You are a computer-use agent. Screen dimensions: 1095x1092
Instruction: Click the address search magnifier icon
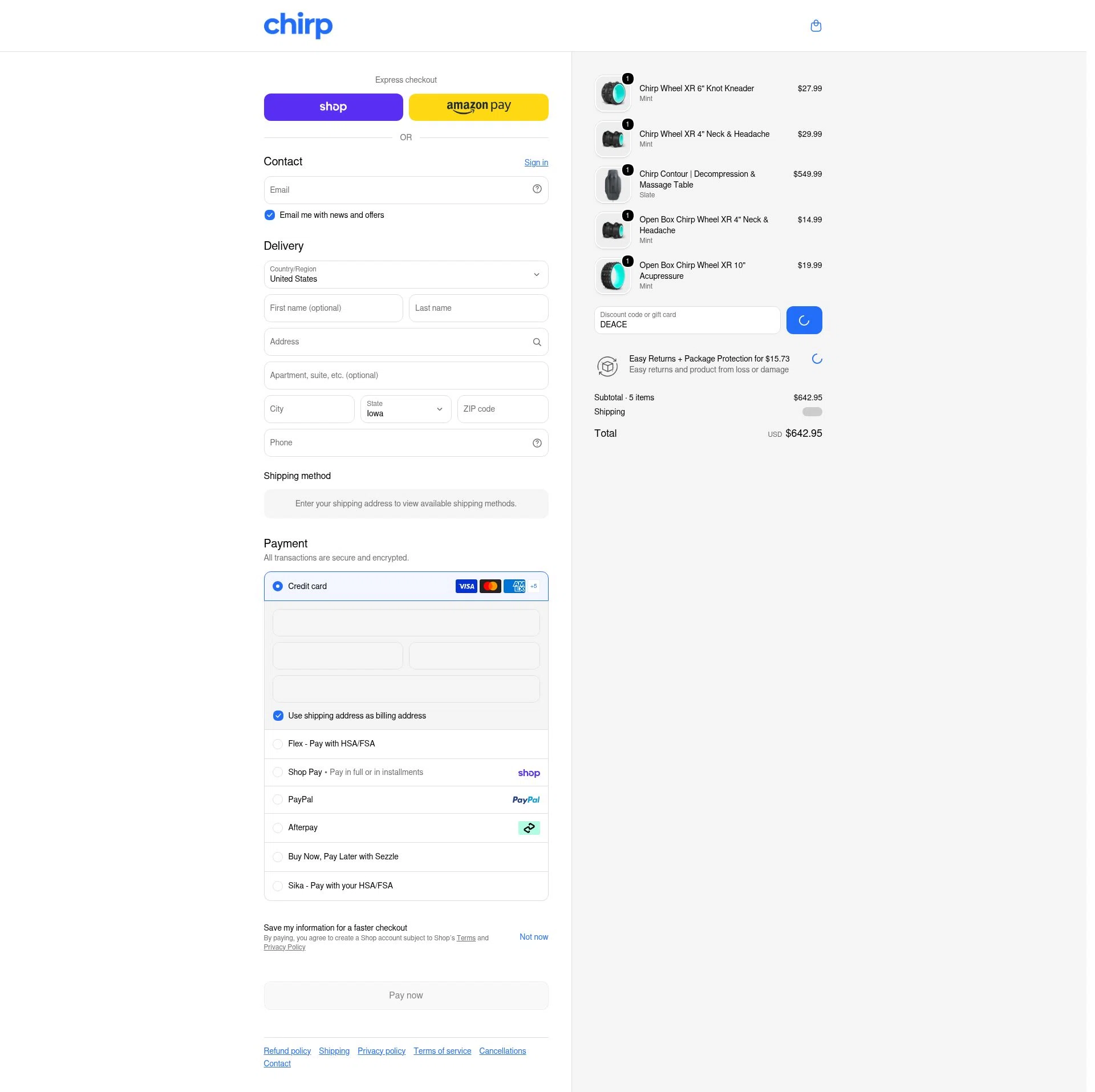point(537,342)
